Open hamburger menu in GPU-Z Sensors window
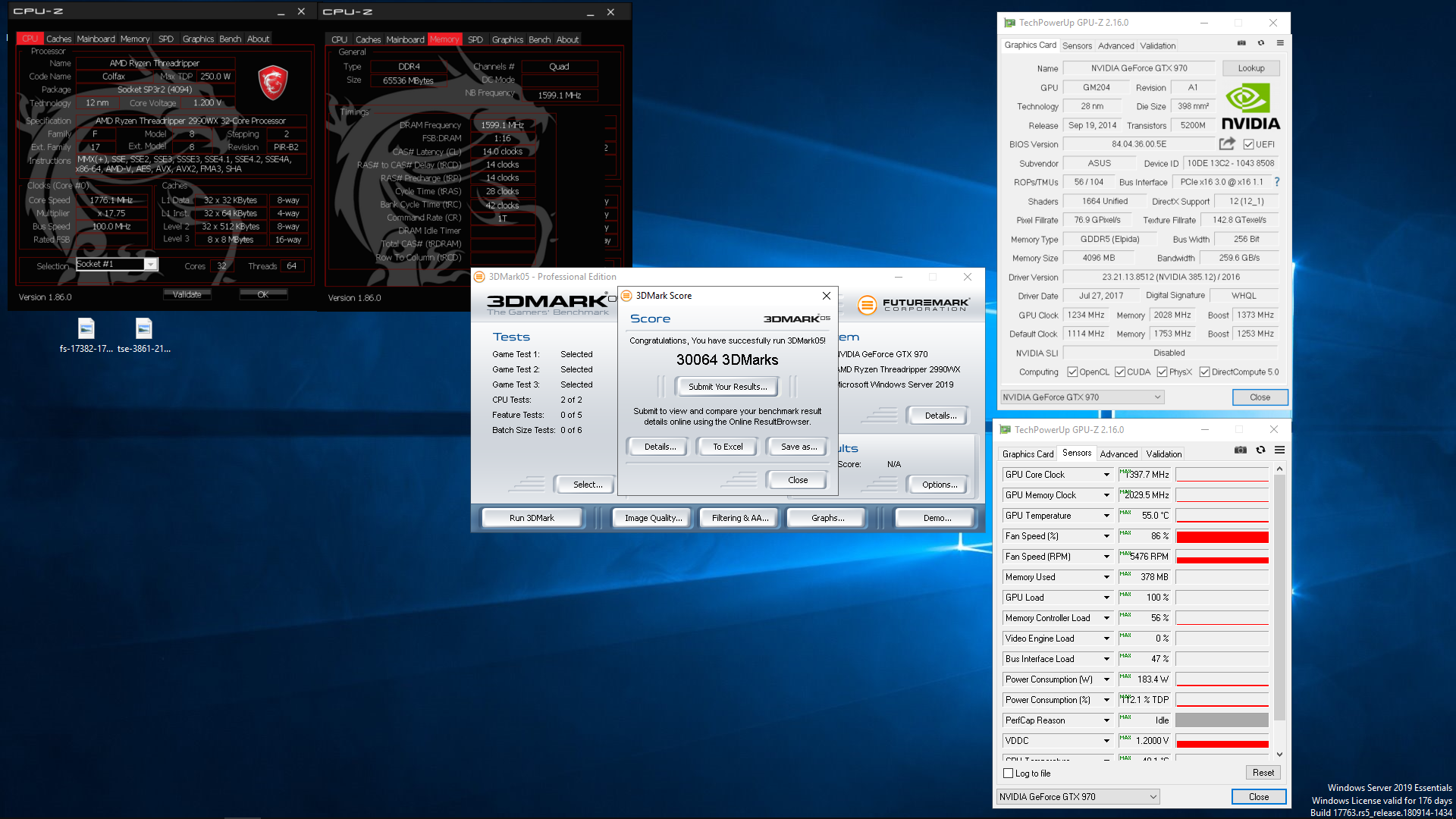The width and height of the screenshot is (1456, 819). click(1279, 450)
